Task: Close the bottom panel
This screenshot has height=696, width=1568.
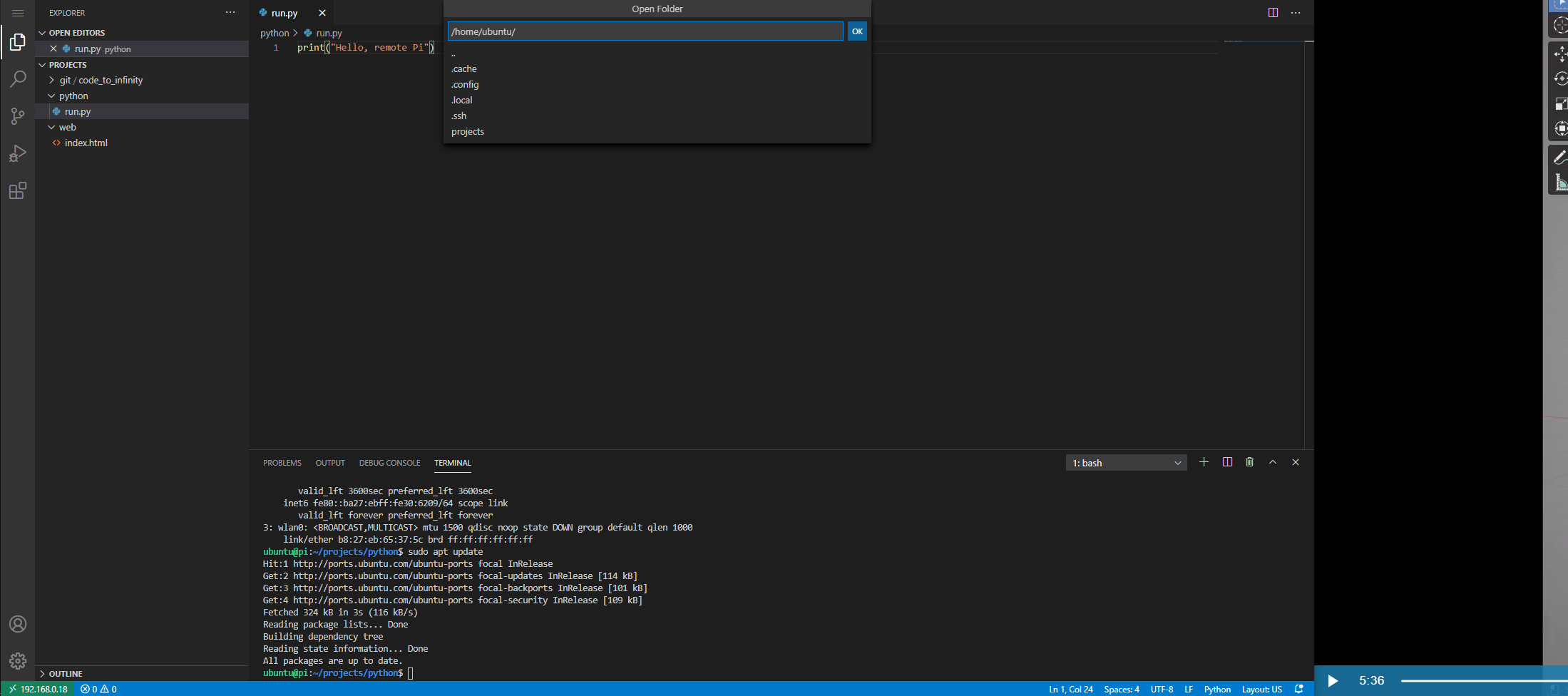Action: [1296, 462]
